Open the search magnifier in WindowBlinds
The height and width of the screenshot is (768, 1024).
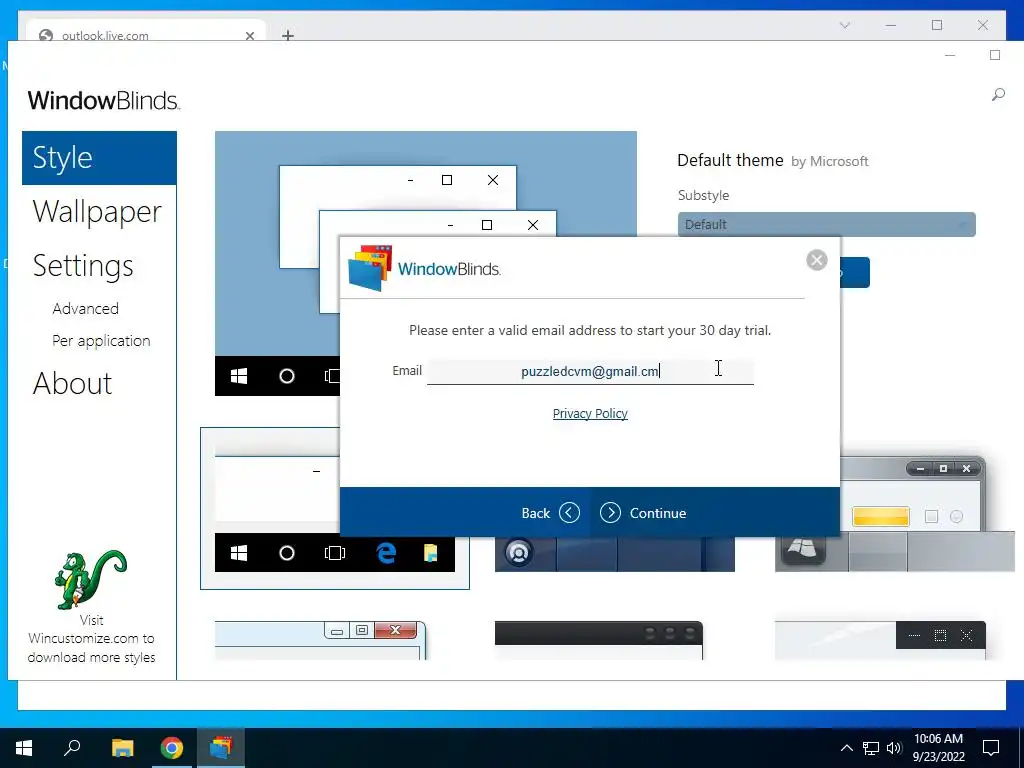997,95
